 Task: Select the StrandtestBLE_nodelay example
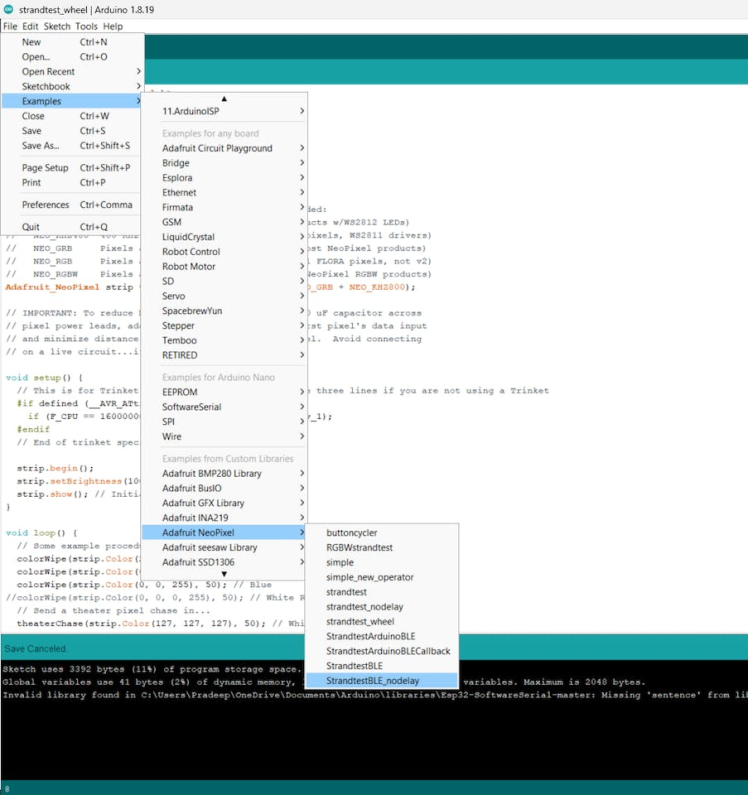(x=373, y=680)
